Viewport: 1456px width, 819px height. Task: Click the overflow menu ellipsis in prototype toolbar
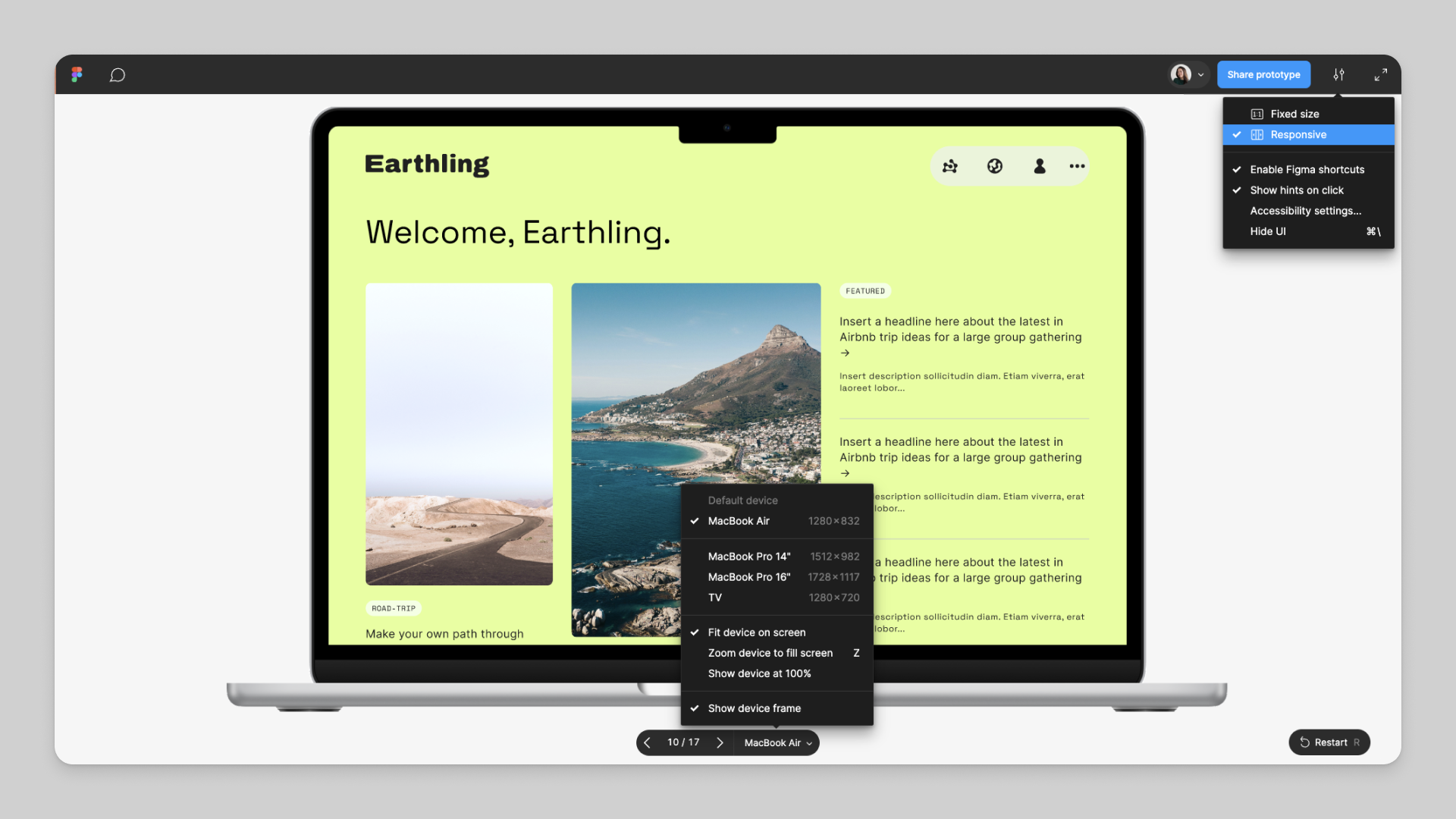pyautogui.click(x=1077, y=166)
